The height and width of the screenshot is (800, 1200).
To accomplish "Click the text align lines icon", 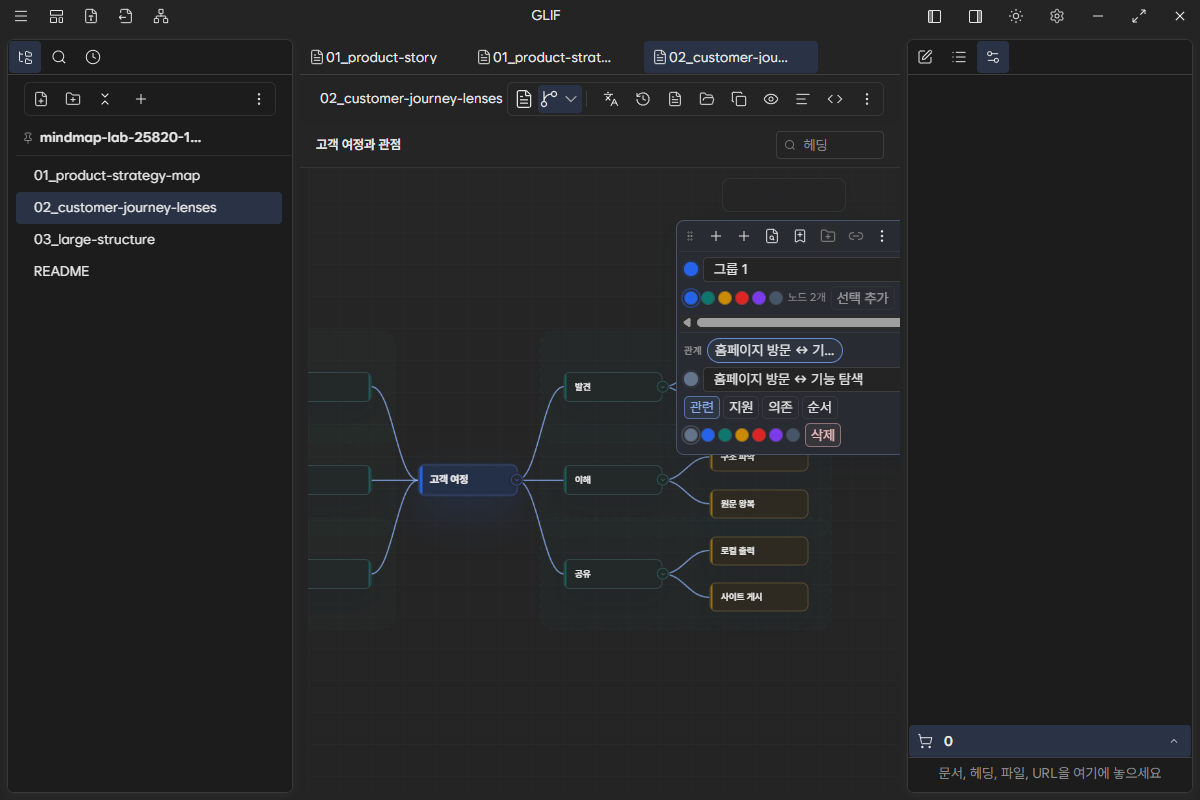I will coord(802,99).
